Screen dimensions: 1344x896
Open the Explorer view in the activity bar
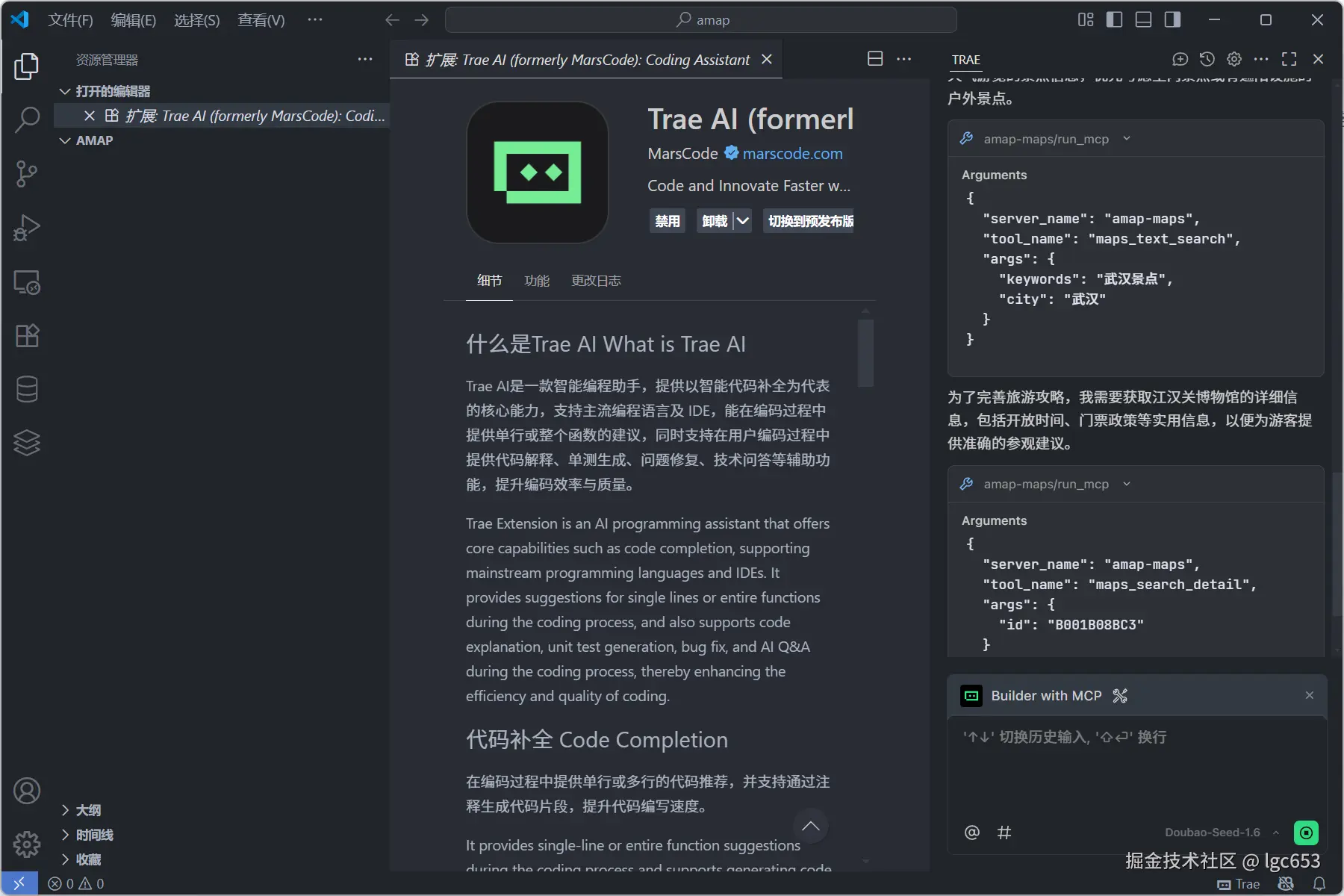click(27, 66)
